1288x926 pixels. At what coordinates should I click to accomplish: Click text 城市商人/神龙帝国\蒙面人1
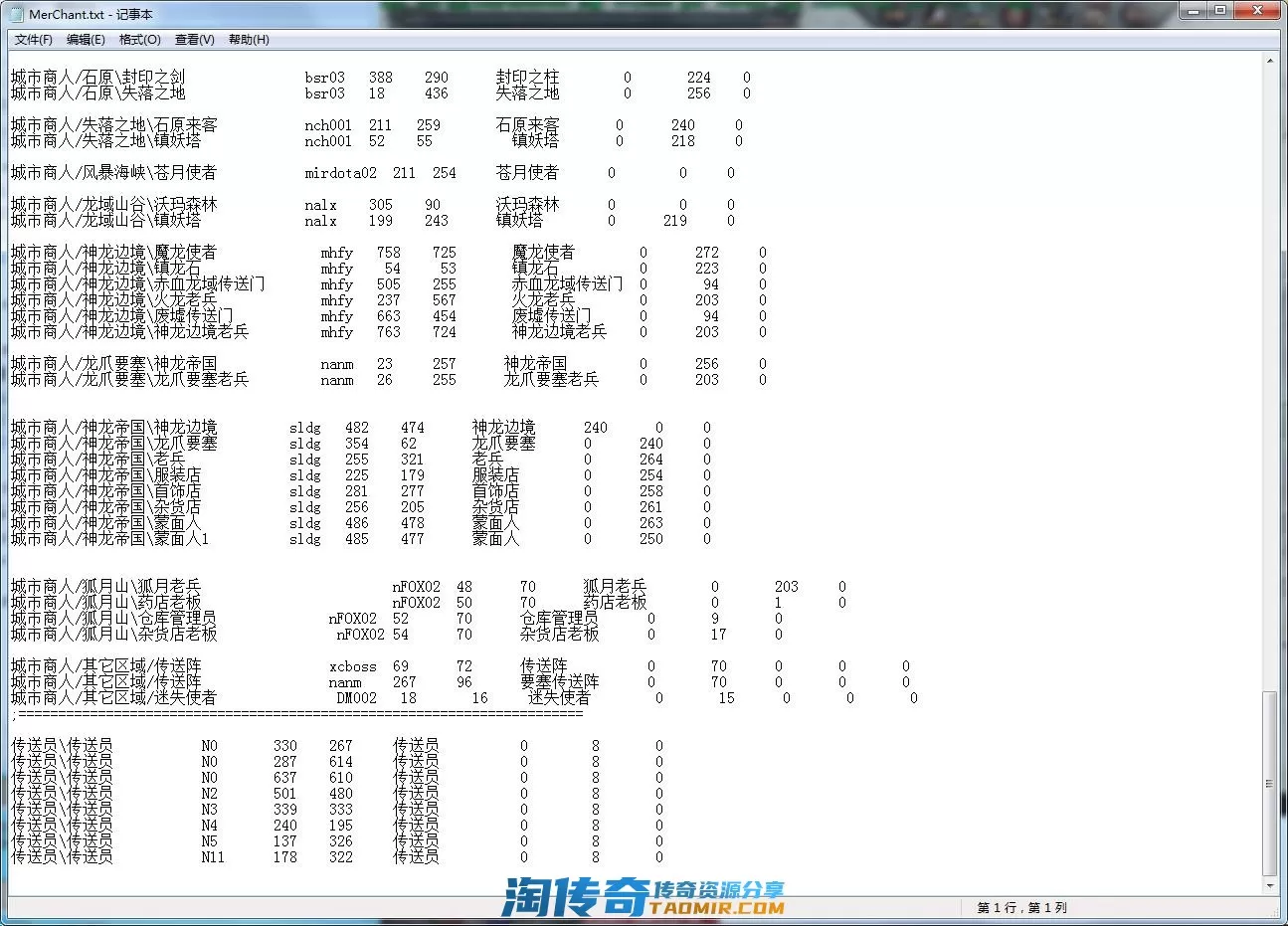point(109,539)
